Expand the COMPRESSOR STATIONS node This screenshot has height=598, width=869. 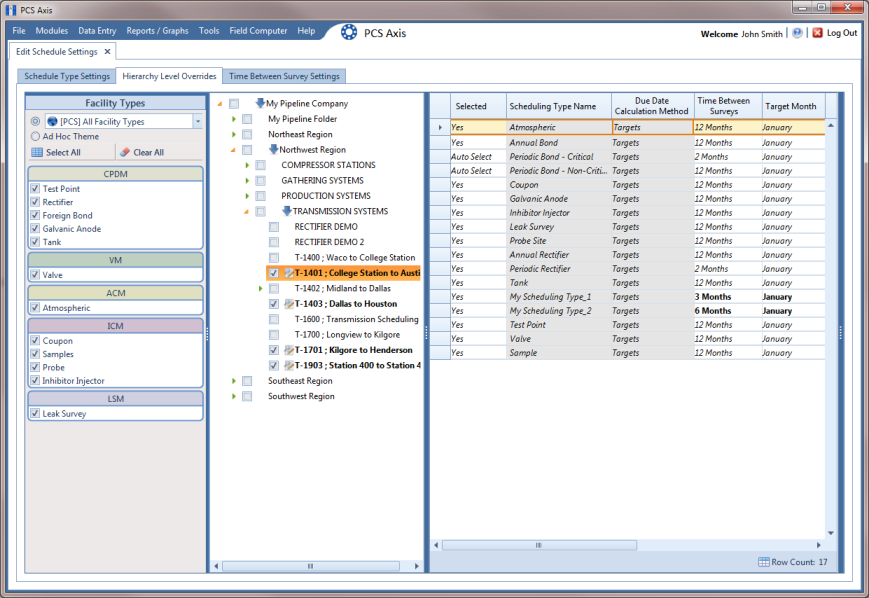click(247, 165)
